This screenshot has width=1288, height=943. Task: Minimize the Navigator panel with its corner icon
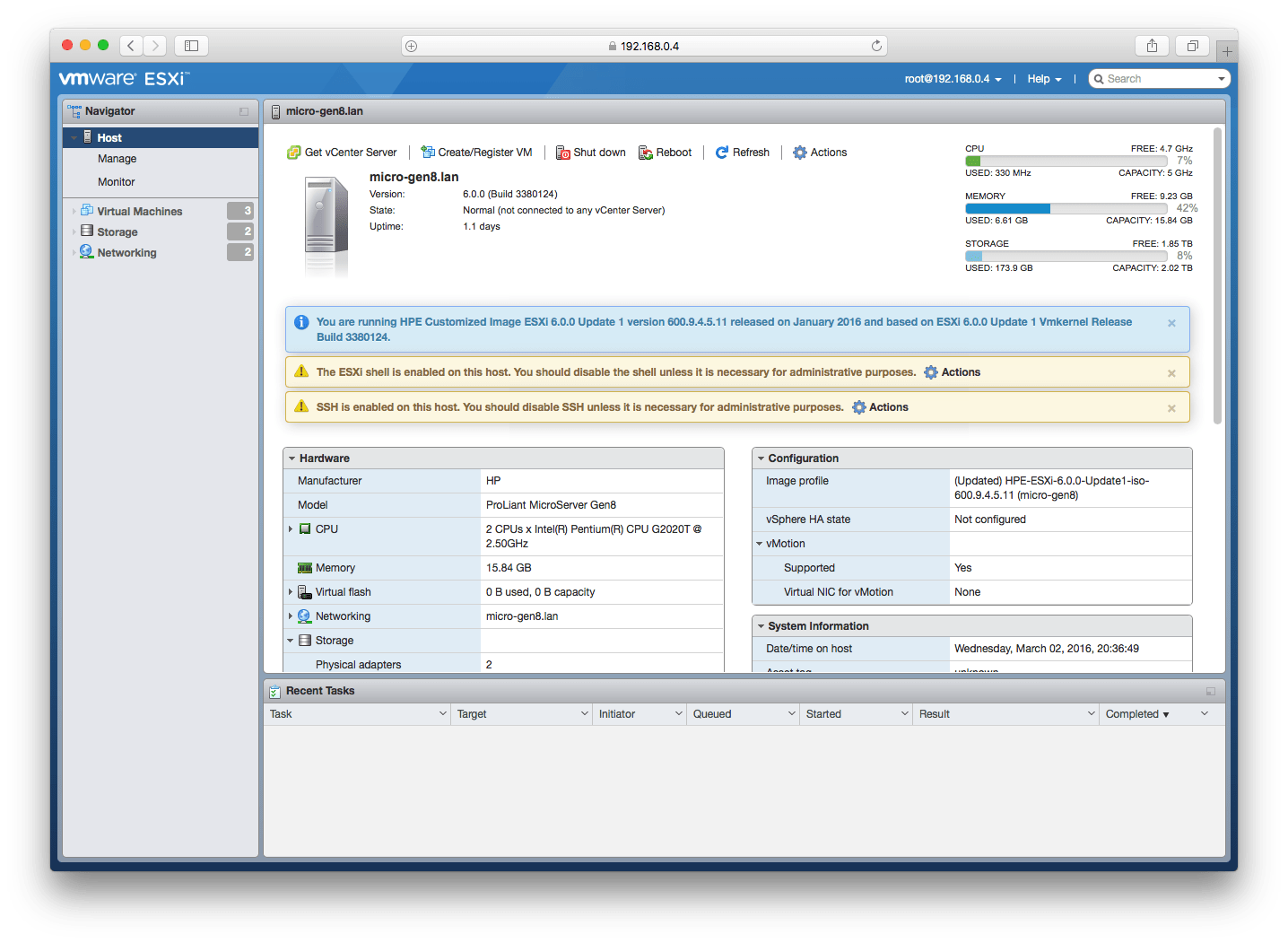pos(244,111)
